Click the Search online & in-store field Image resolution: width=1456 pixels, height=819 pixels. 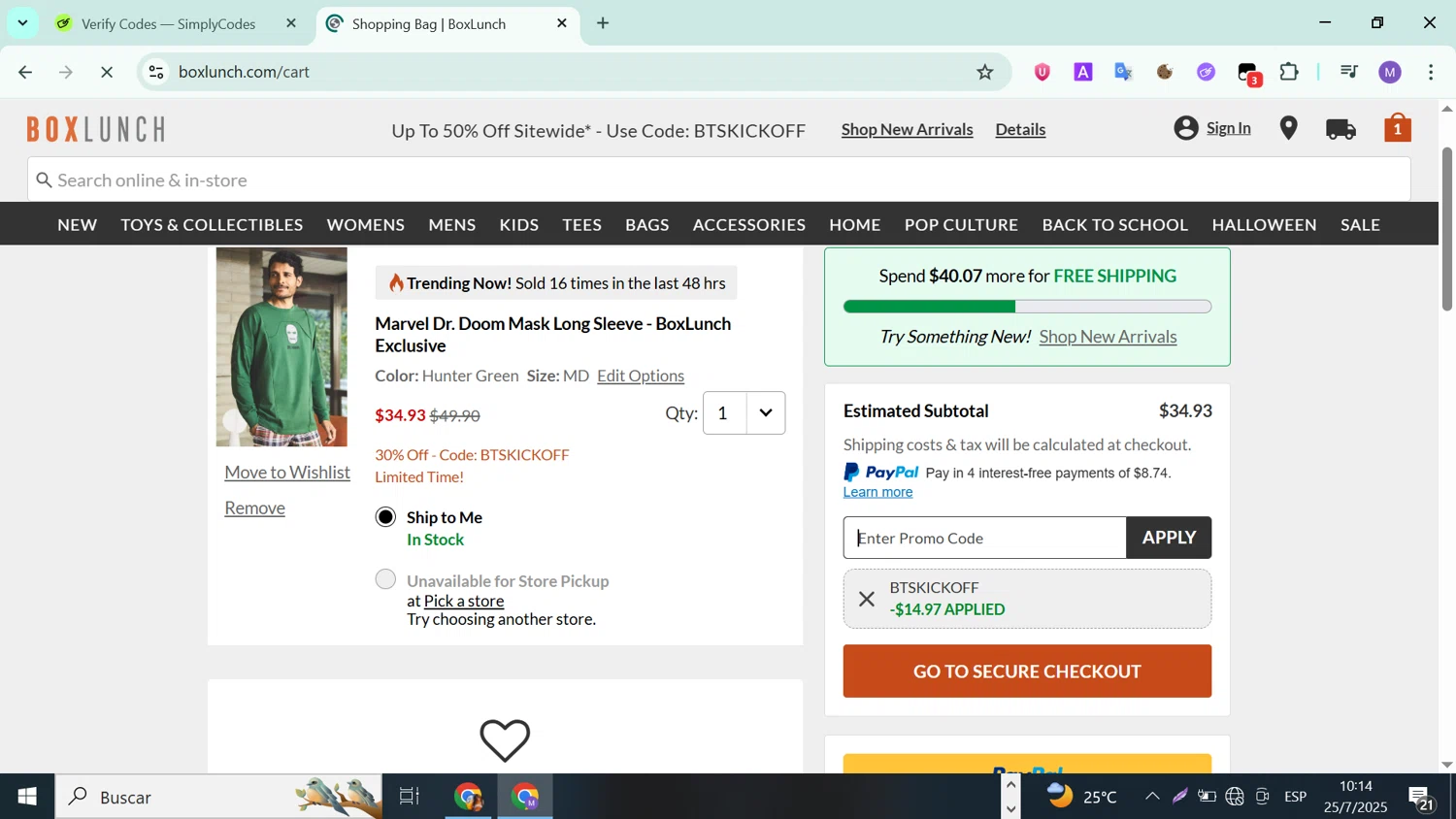tap(718, 180)
